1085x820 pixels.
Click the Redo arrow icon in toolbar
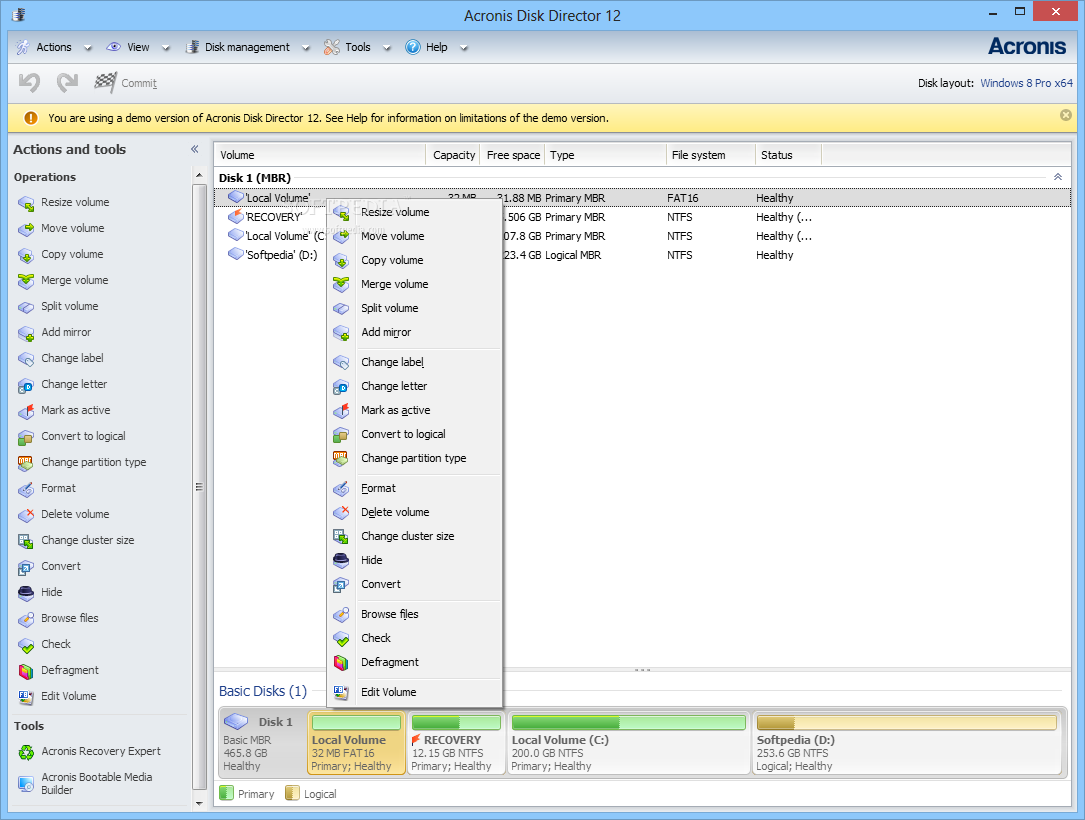click(67, 83)
